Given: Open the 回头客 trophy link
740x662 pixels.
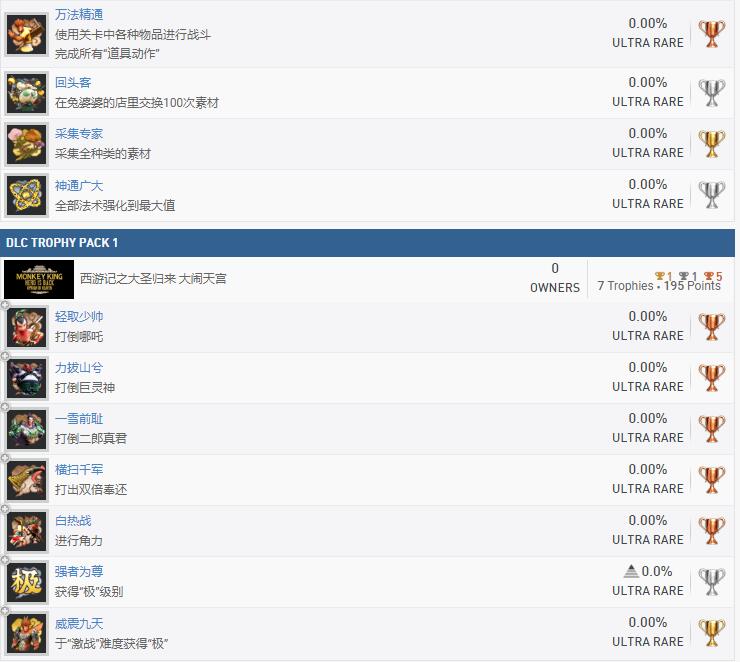Looking at the screenshot, I should pyautogui.click(x=73, y=82).
